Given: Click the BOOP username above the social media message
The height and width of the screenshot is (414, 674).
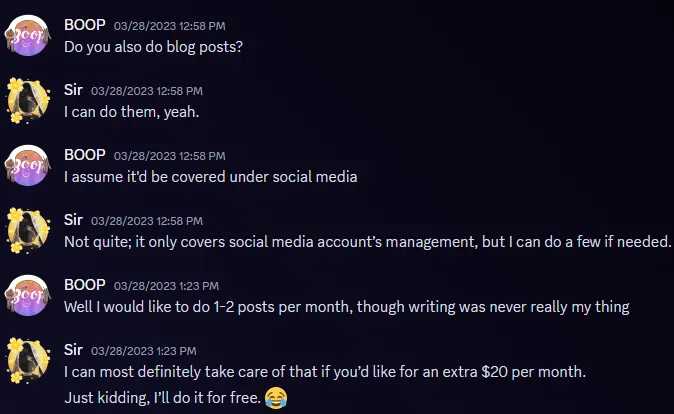Looking at the screenshot, I should point(84,155).
